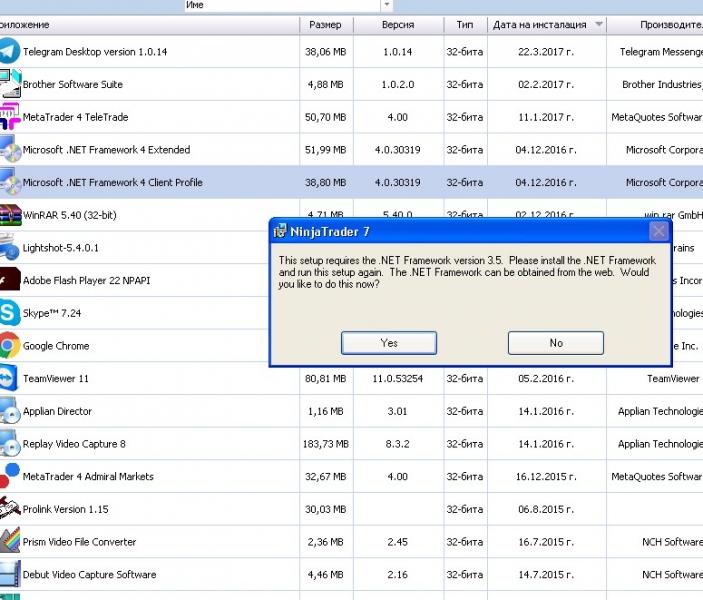Click the Replay Video Capture 8 icon

tap(10, 443)
